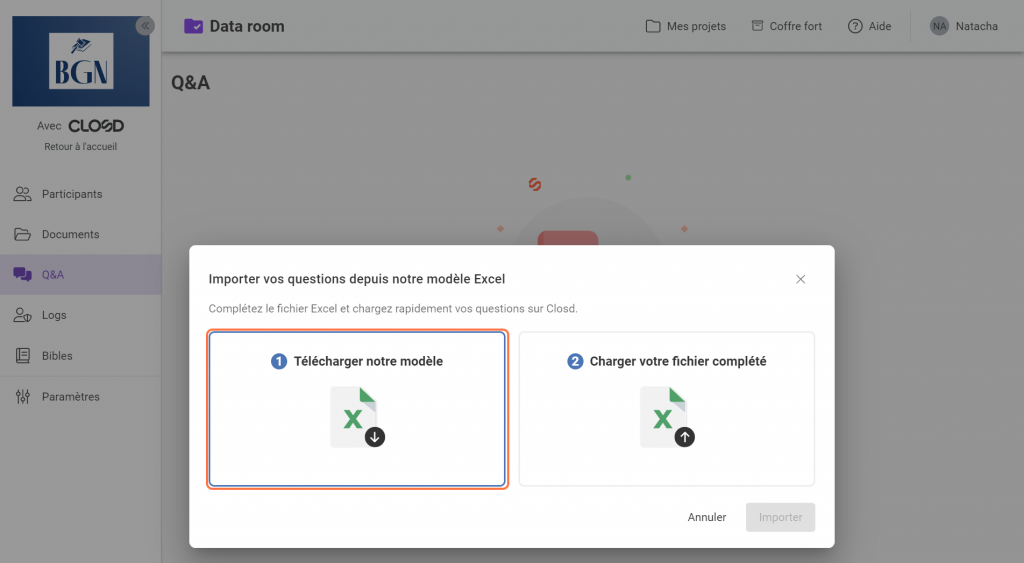Click the Excel download template icon
The image size is (1024, 563).
pos(357,417)
